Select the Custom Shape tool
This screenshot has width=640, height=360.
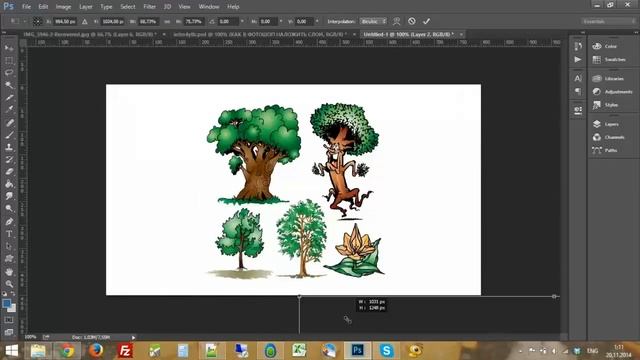9,259
